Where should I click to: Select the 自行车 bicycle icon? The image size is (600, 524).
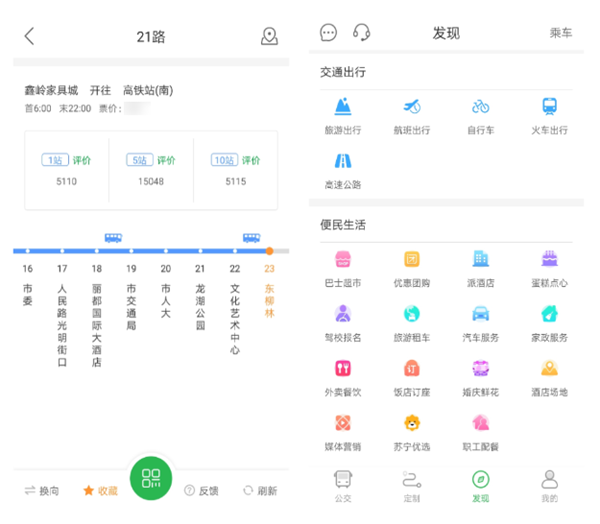click(x=480, y=115)
